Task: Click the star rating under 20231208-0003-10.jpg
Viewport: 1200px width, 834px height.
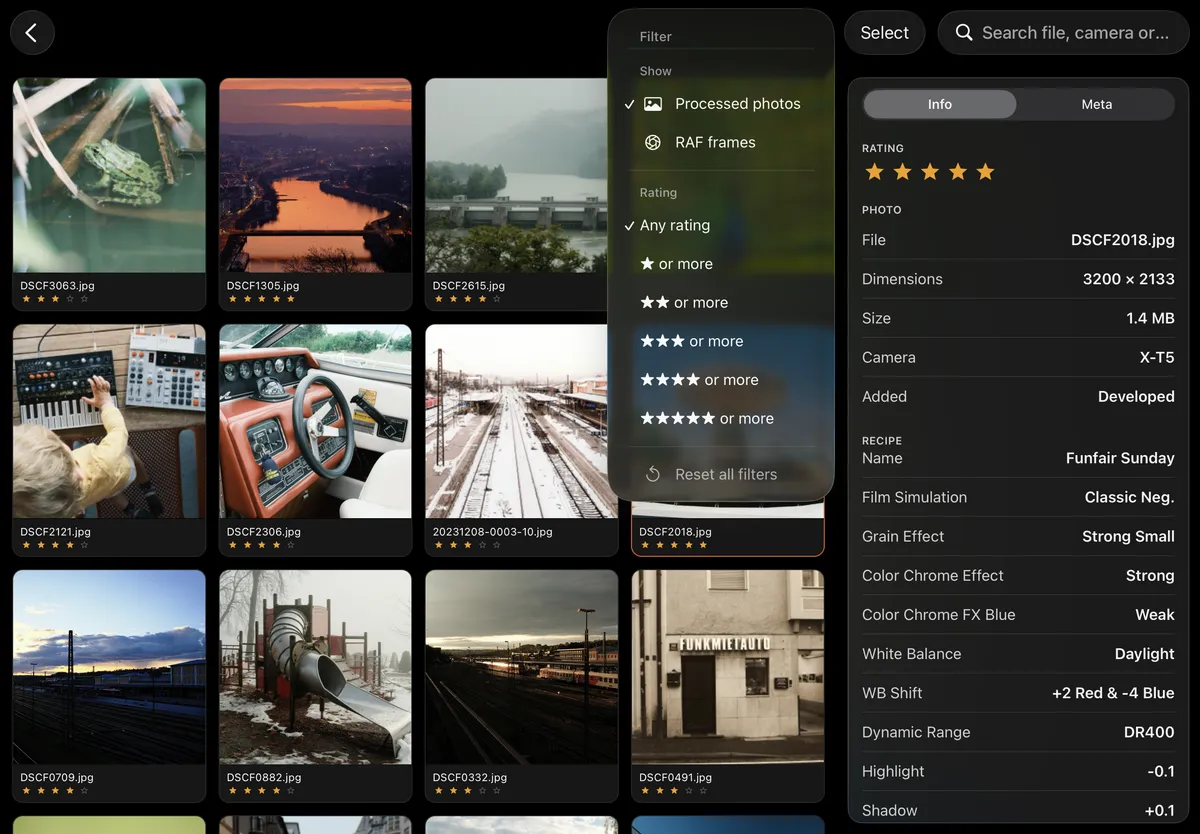Action: (467, 545)
